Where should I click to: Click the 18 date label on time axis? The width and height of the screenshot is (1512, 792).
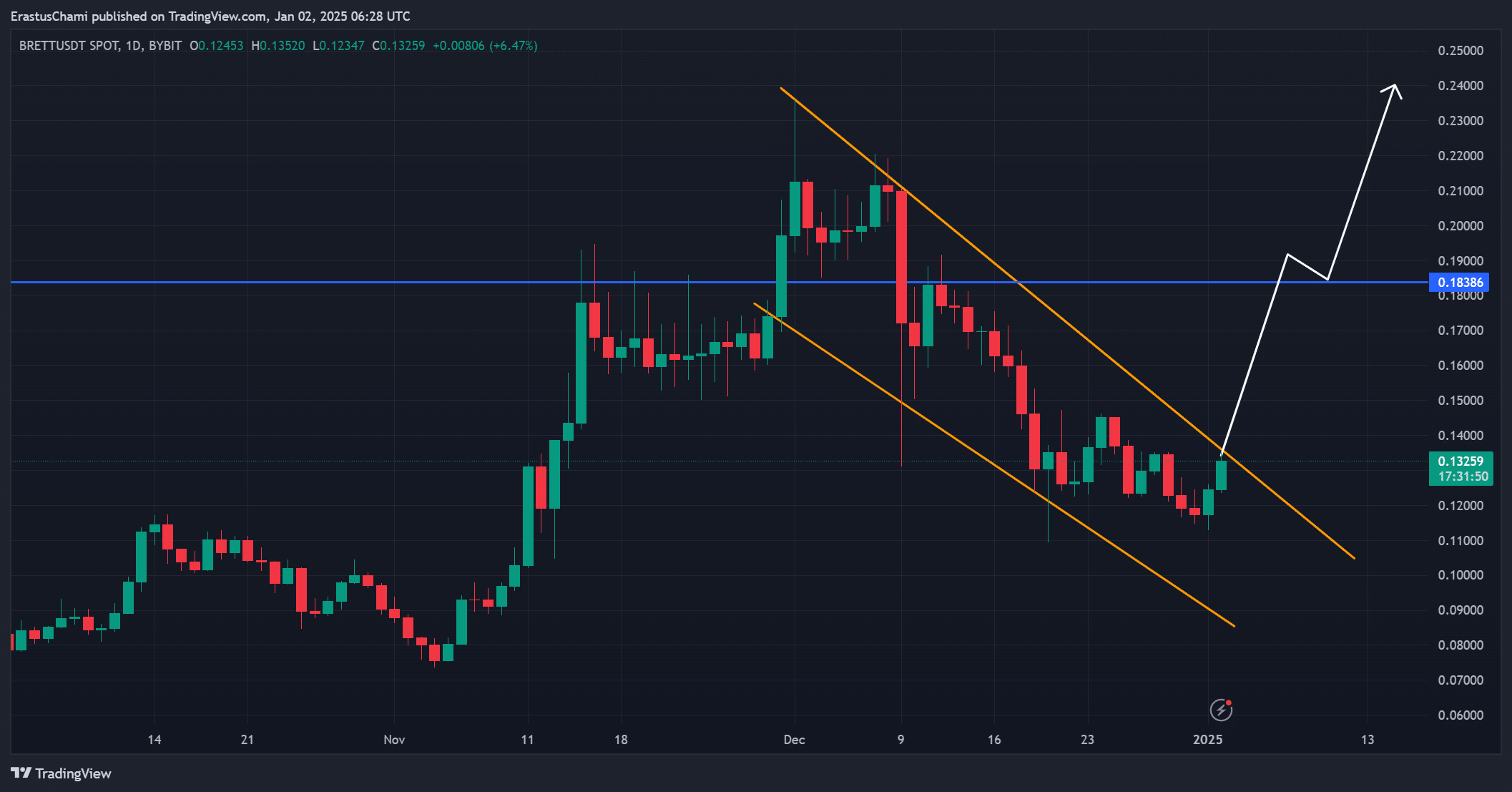point(621,740)
